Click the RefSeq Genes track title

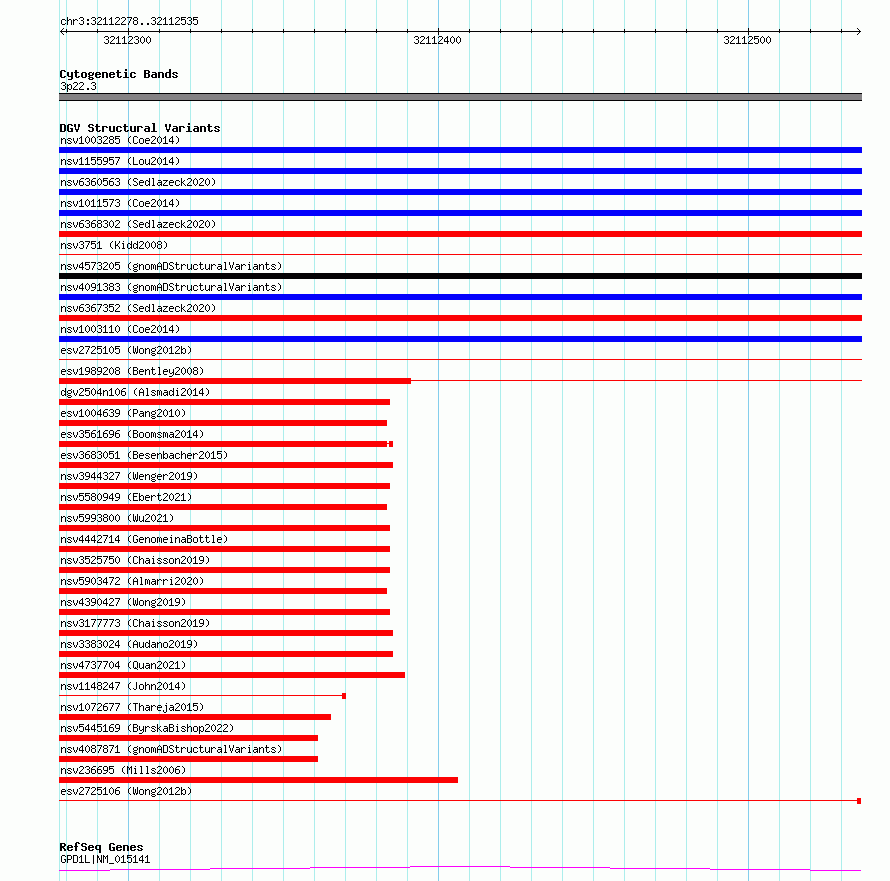101,847
